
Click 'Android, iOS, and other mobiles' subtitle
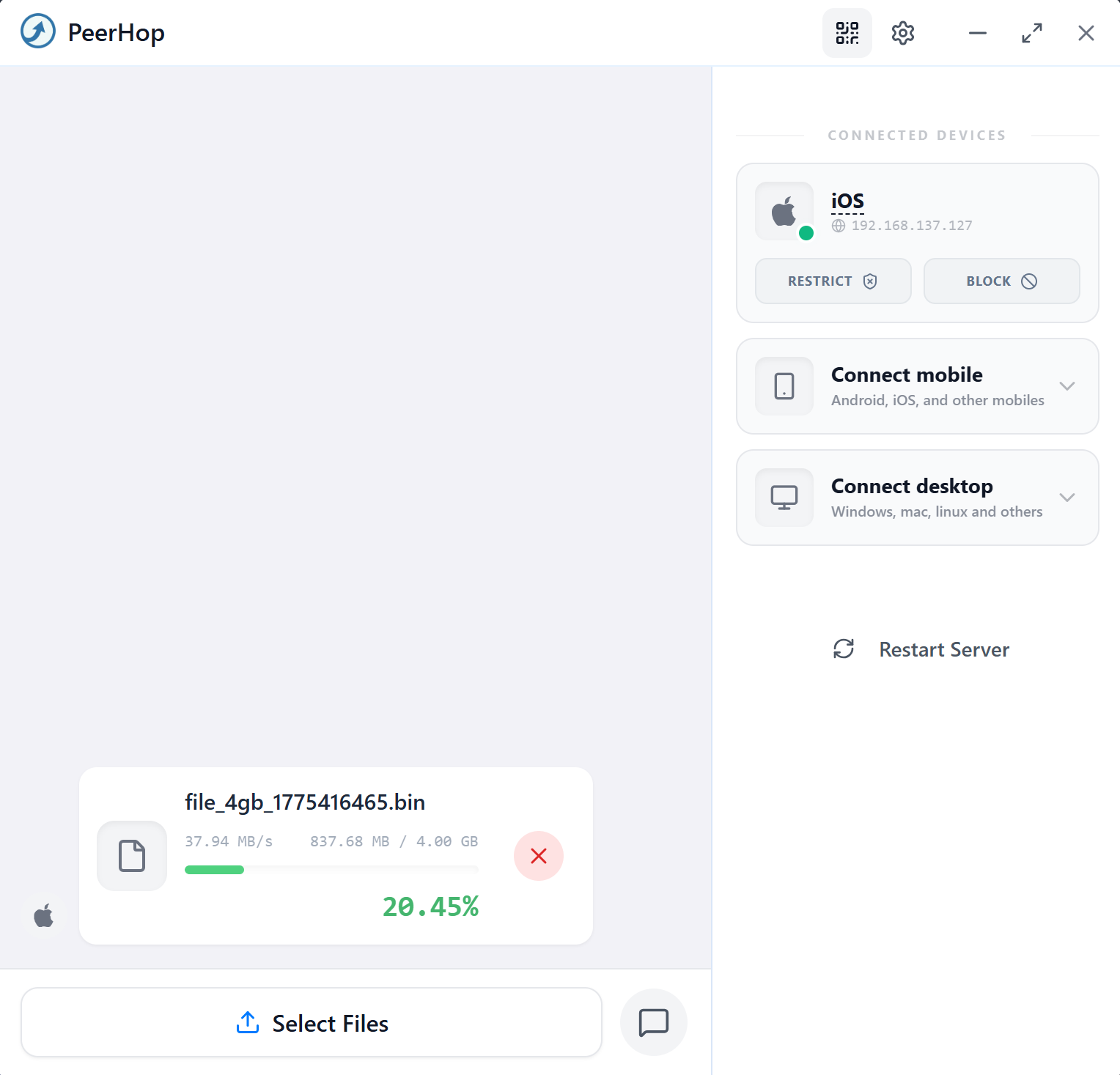point(937,400)
